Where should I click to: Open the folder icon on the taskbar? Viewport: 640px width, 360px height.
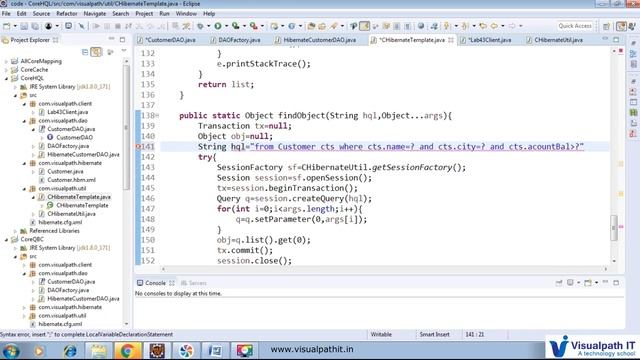click(x=98, y=351)
